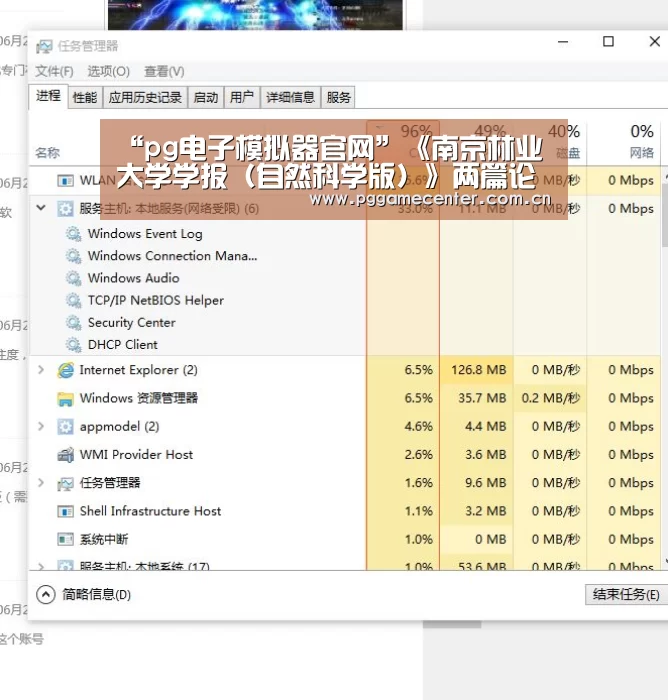Open the 文件(F) menu
The width and height of the screenshot is (668, 700).
click(54, 71)
